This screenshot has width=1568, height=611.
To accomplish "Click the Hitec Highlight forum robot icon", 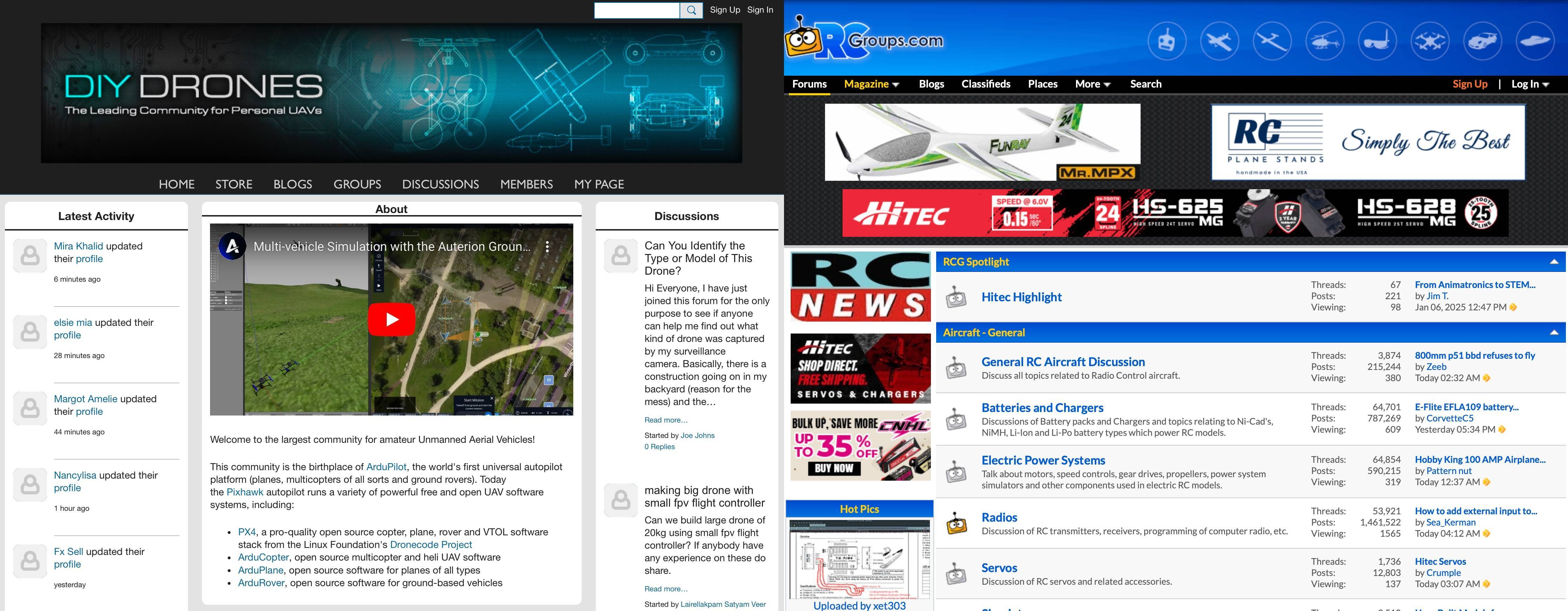I will (956, 297).
